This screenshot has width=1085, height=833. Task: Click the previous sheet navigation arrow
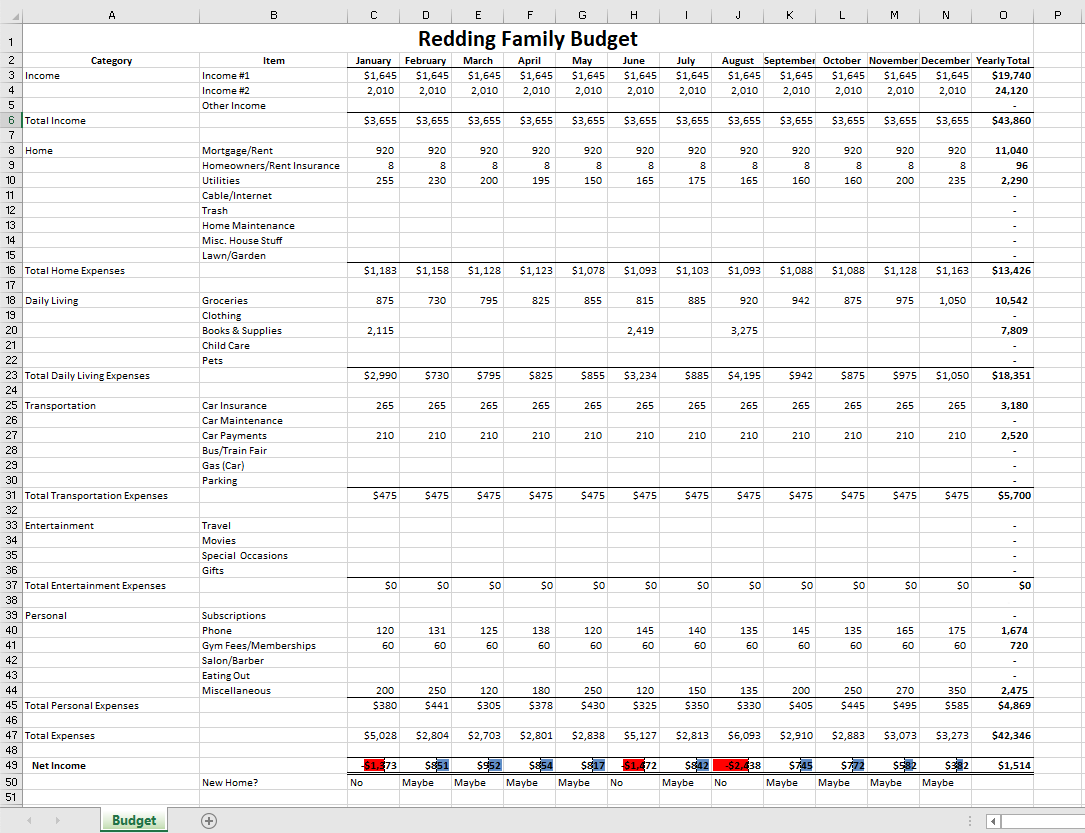29,821
